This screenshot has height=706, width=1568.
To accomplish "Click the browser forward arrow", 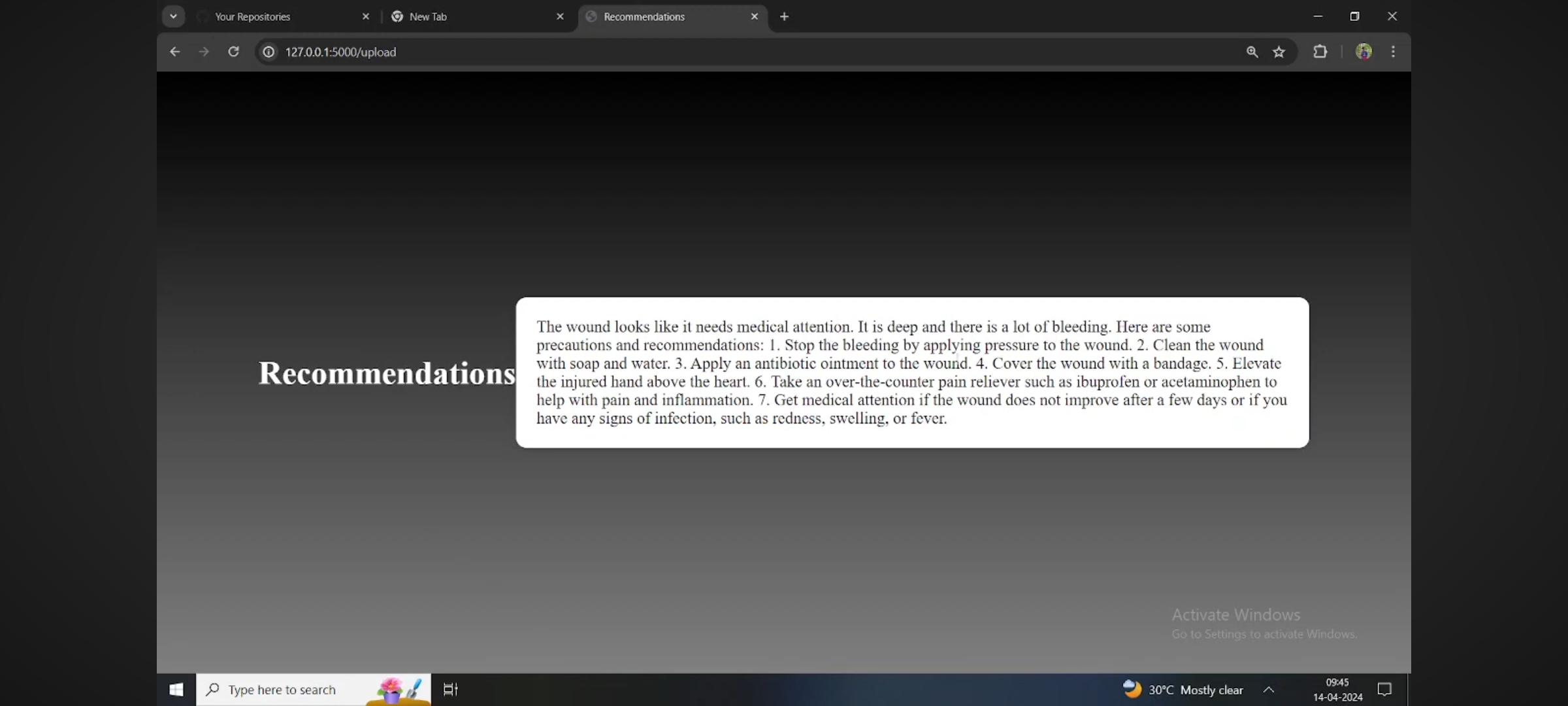I will point(204,52).
